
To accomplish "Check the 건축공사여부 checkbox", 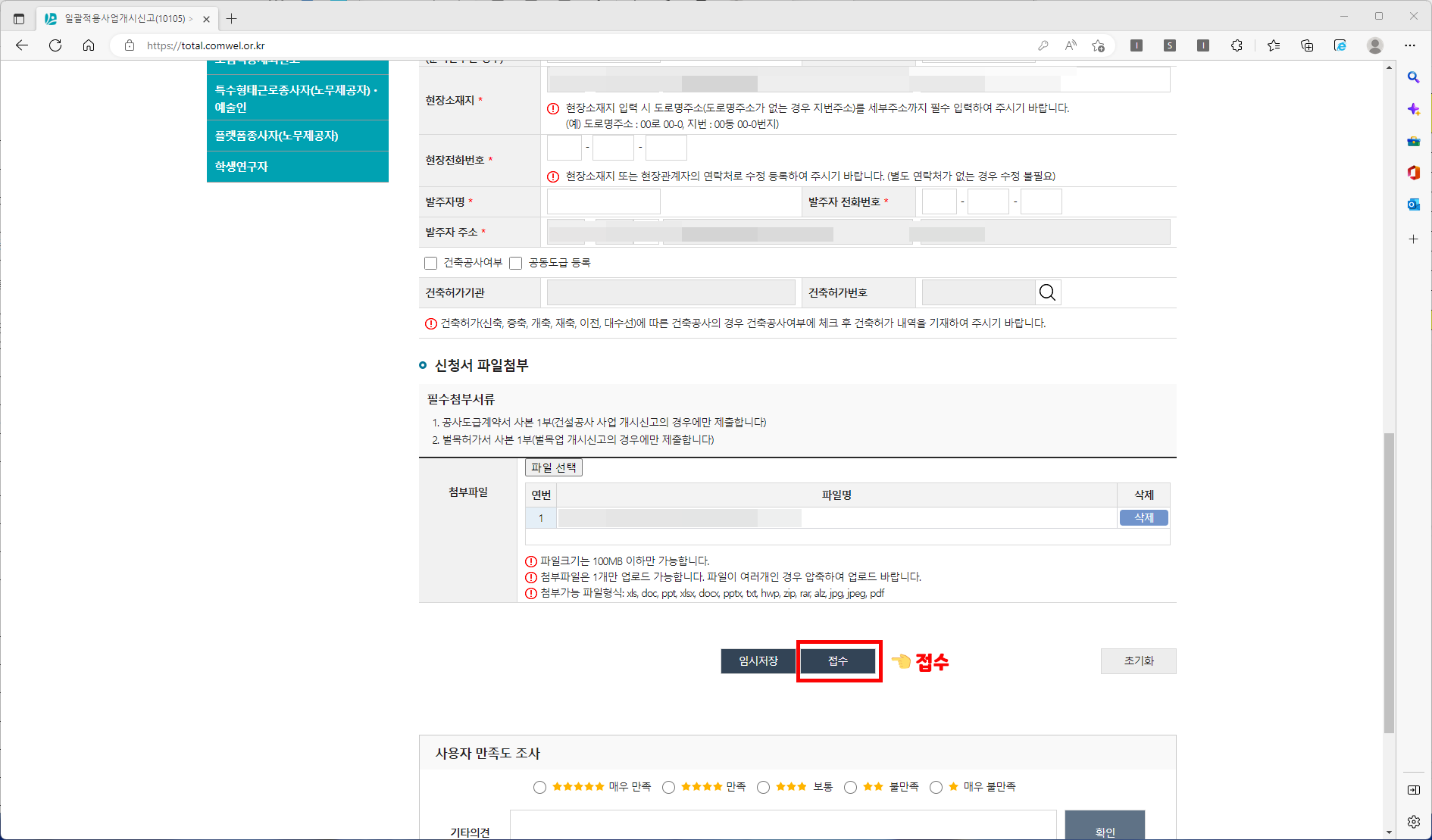I will [x=431, y=263].
